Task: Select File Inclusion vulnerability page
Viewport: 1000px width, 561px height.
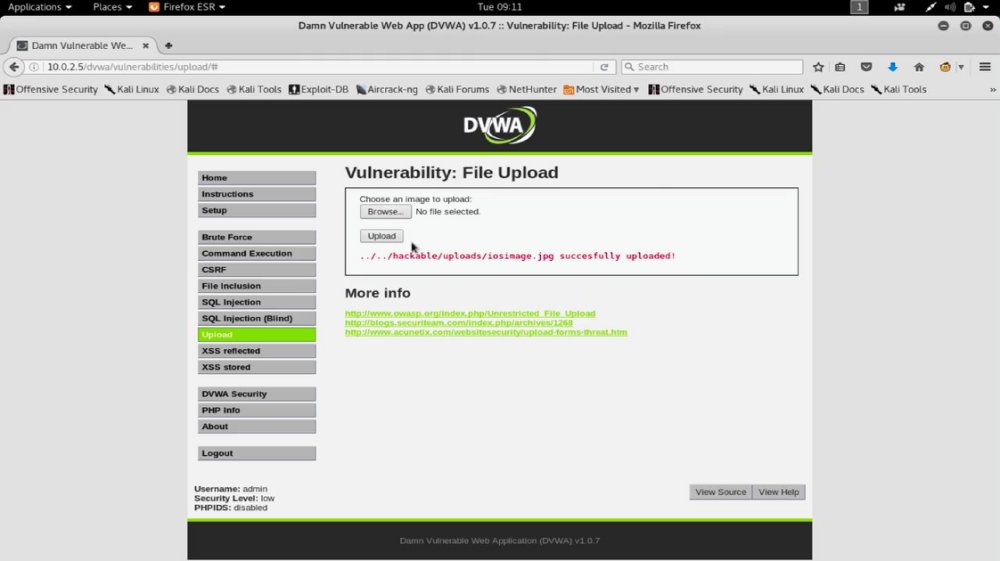Action: [x=256, y=286]
